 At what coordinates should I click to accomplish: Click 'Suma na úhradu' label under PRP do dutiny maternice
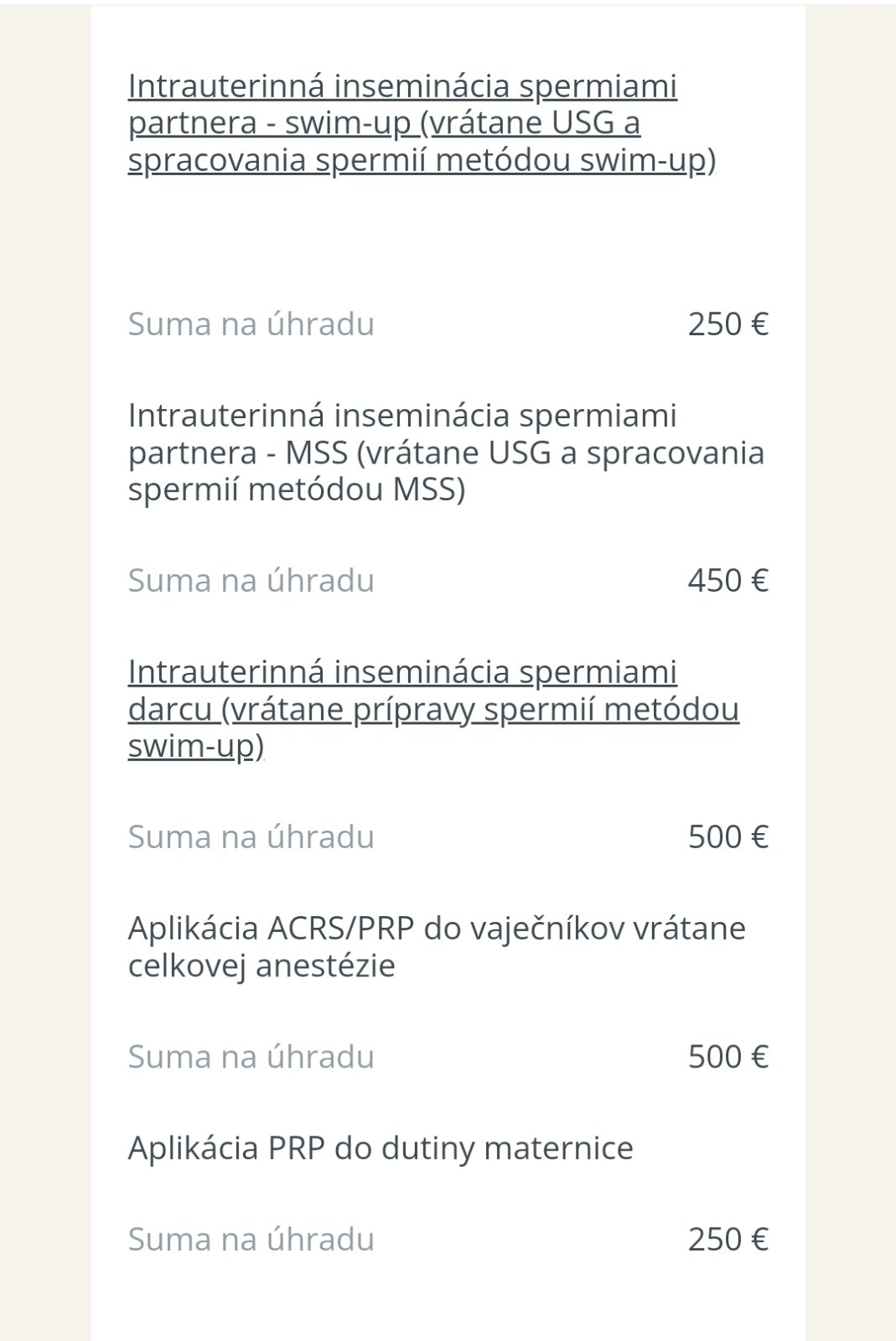click(x=251, y=1239)
